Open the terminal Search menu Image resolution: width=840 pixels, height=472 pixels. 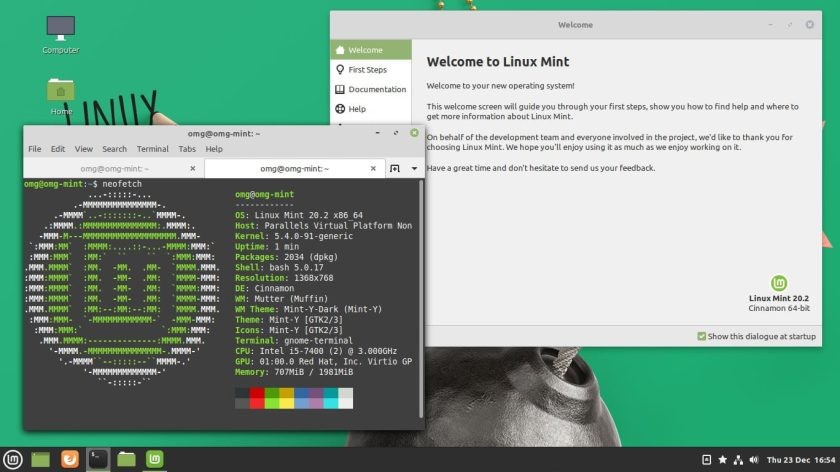pos(114,149)
